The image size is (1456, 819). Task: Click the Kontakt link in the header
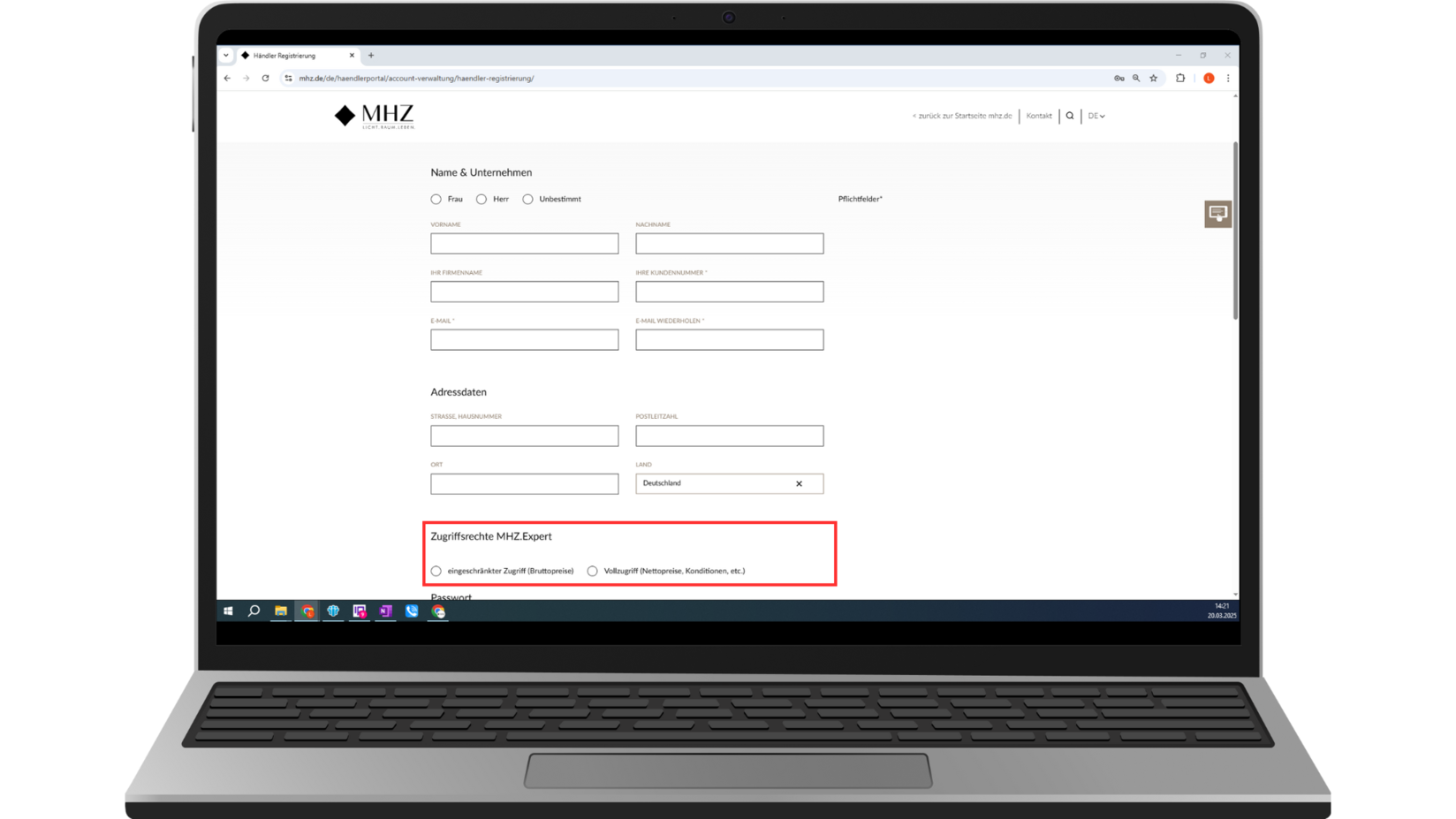[x=1039, y=116]
